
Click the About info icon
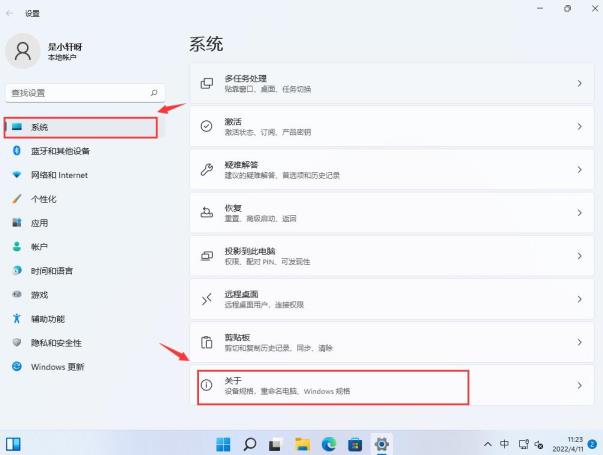pos(207,385)
